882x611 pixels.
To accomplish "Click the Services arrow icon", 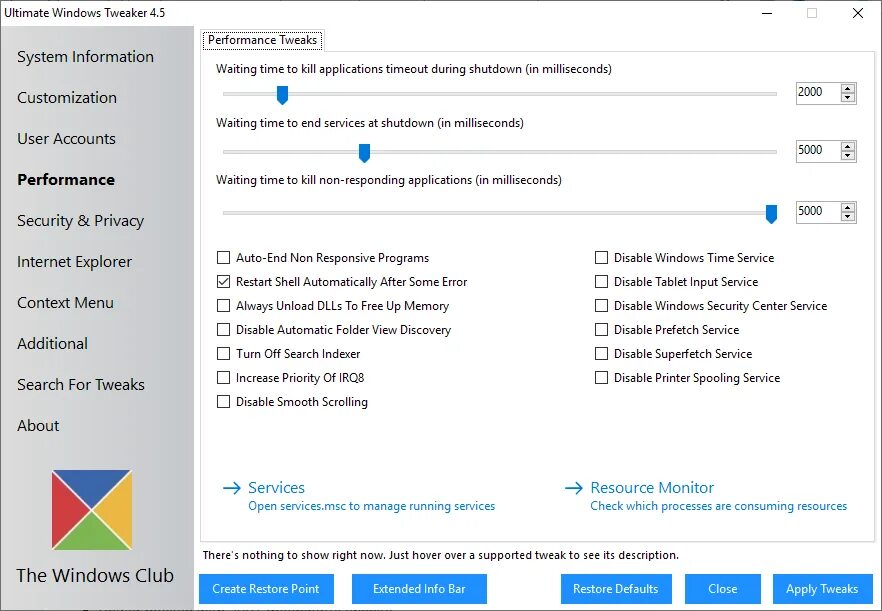I will coord(232,488).
